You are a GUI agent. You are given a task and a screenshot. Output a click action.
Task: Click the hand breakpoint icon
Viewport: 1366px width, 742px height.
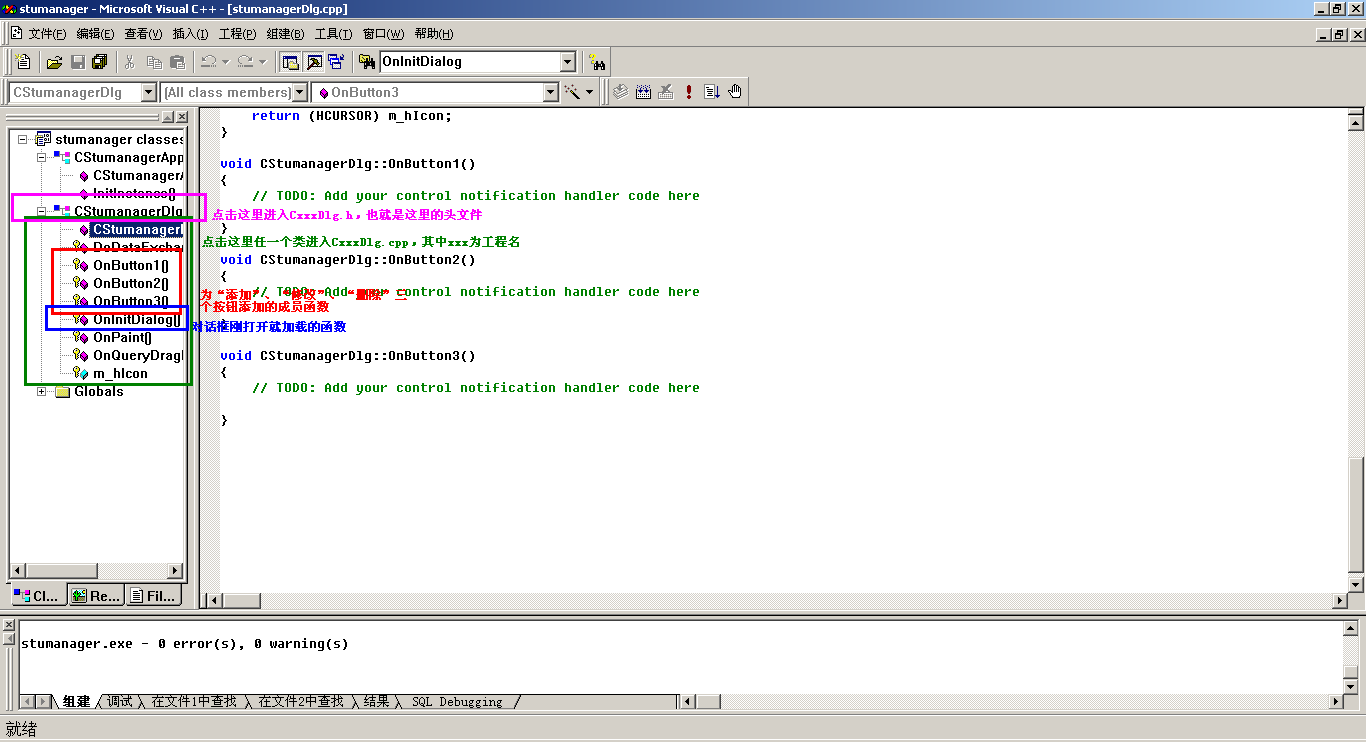[735, 92]
